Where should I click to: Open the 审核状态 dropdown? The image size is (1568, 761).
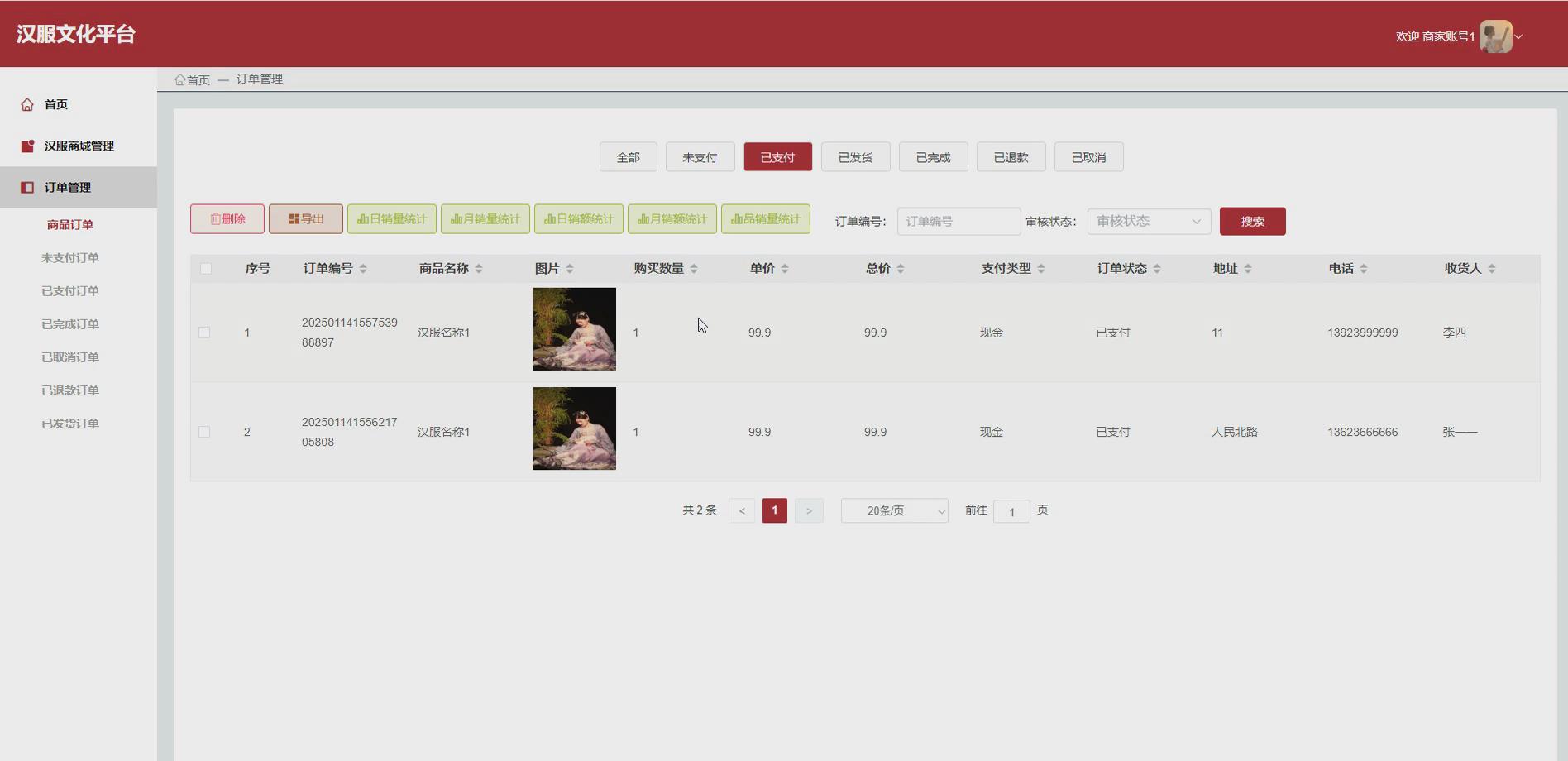pyautogui.click(x=1149, y=221)
